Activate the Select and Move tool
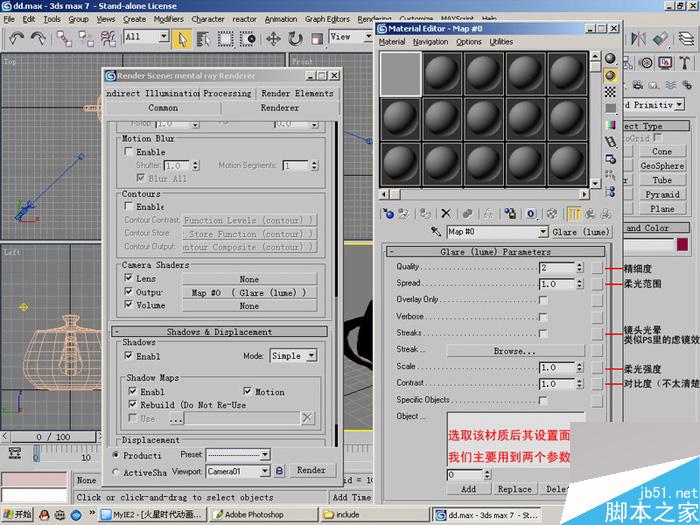 [x=273, y=39]
